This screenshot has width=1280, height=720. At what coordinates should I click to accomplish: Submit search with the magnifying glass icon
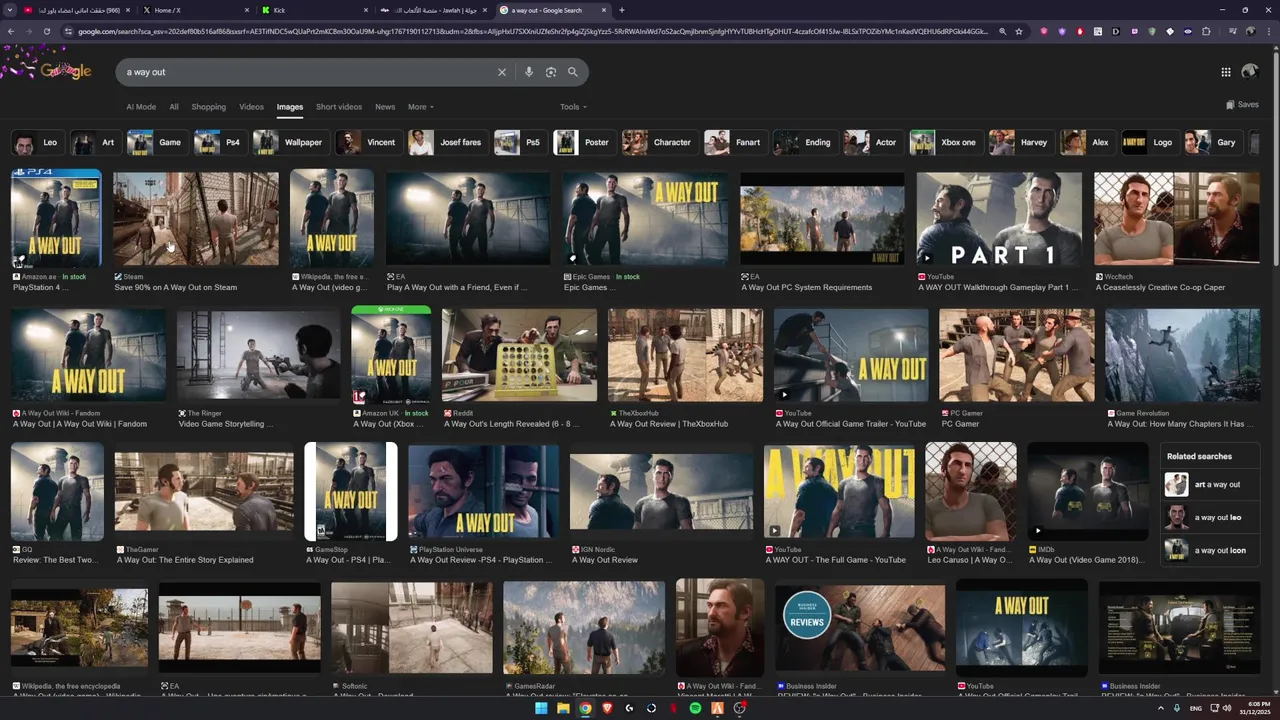pos(573,72)
